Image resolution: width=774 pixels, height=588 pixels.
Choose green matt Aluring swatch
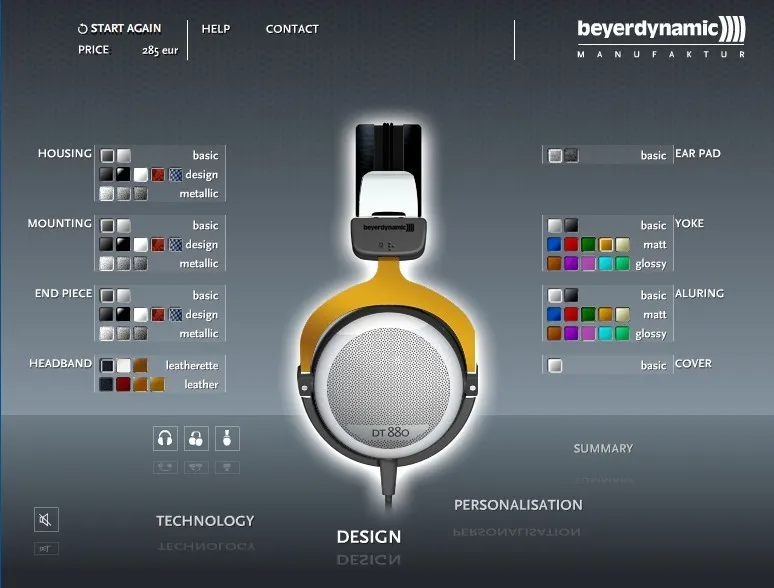pos(588,315)
